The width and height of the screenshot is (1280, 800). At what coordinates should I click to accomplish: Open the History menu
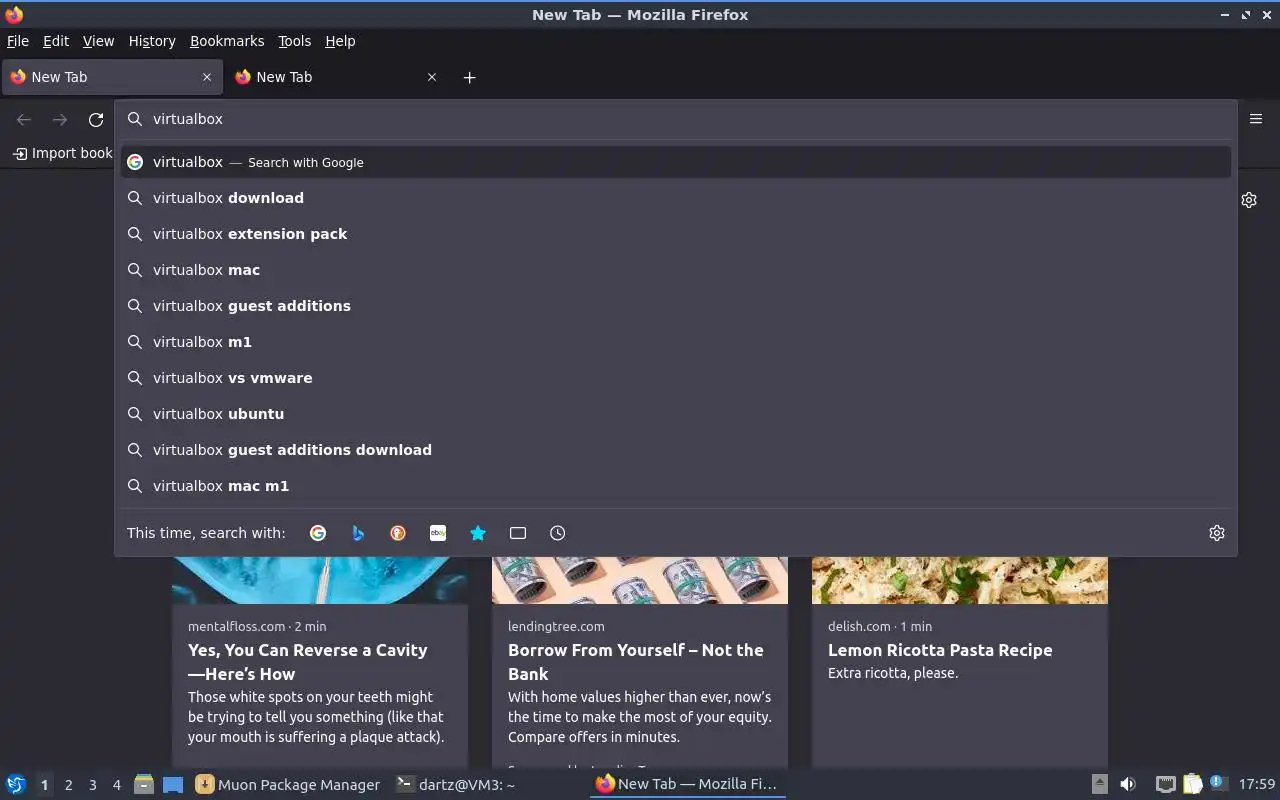click(152, 41)
